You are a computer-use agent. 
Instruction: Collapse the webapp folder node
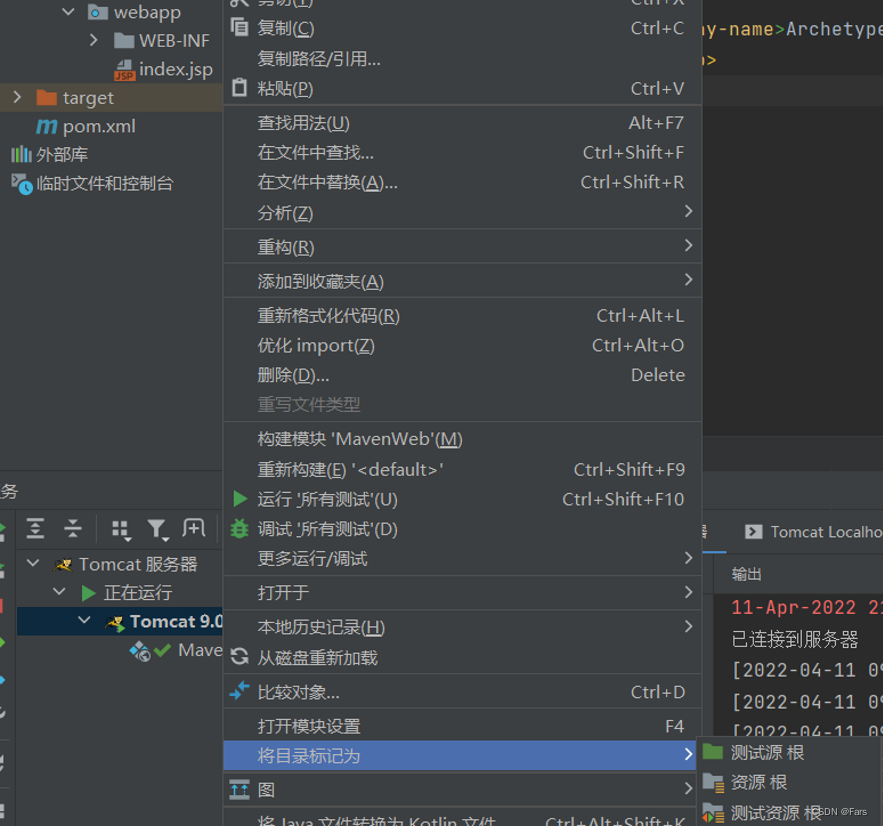point(68,11)
